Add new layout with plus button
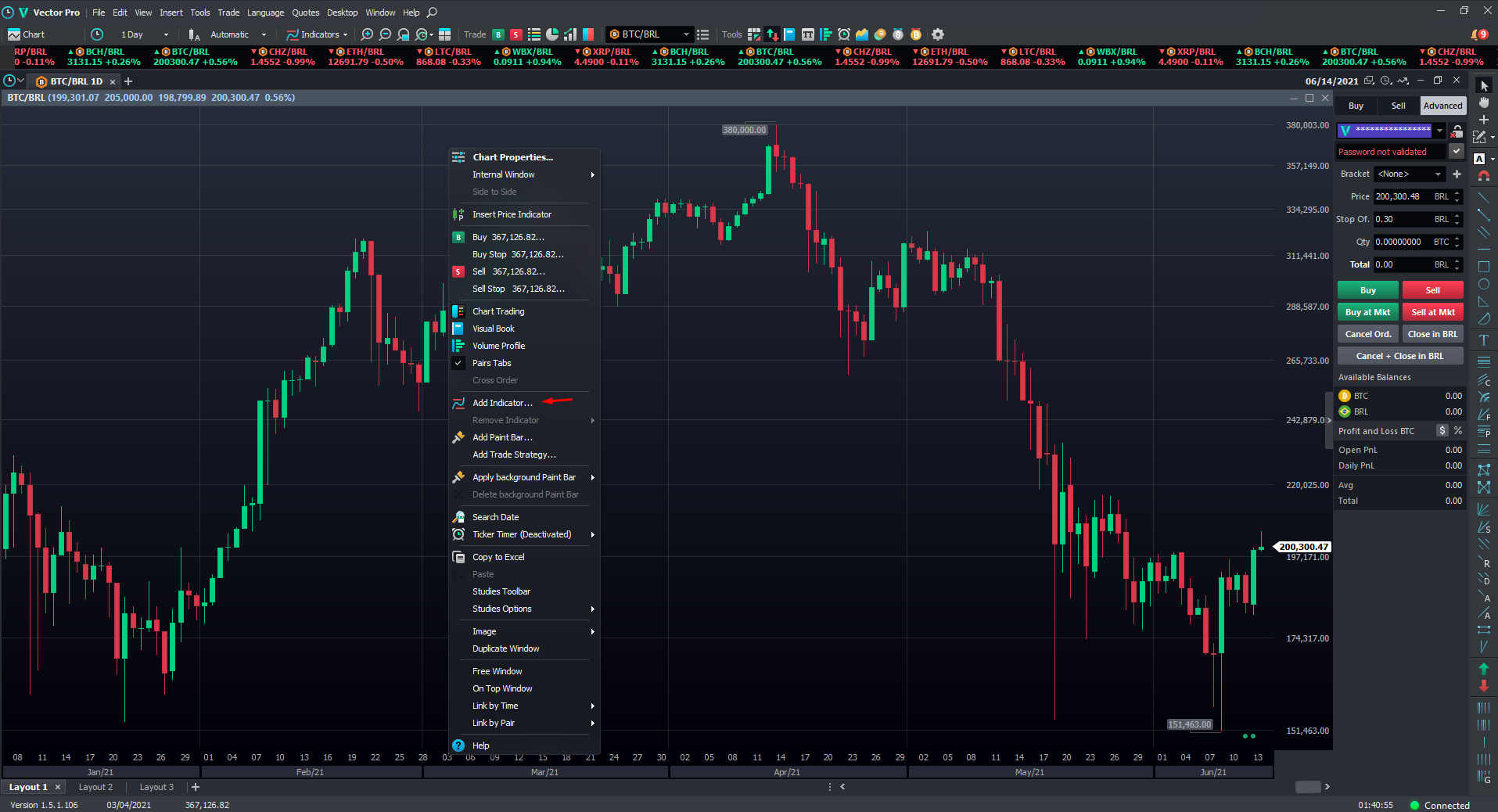This screenshot has width=1498, height=812. (x=196, y=787)
